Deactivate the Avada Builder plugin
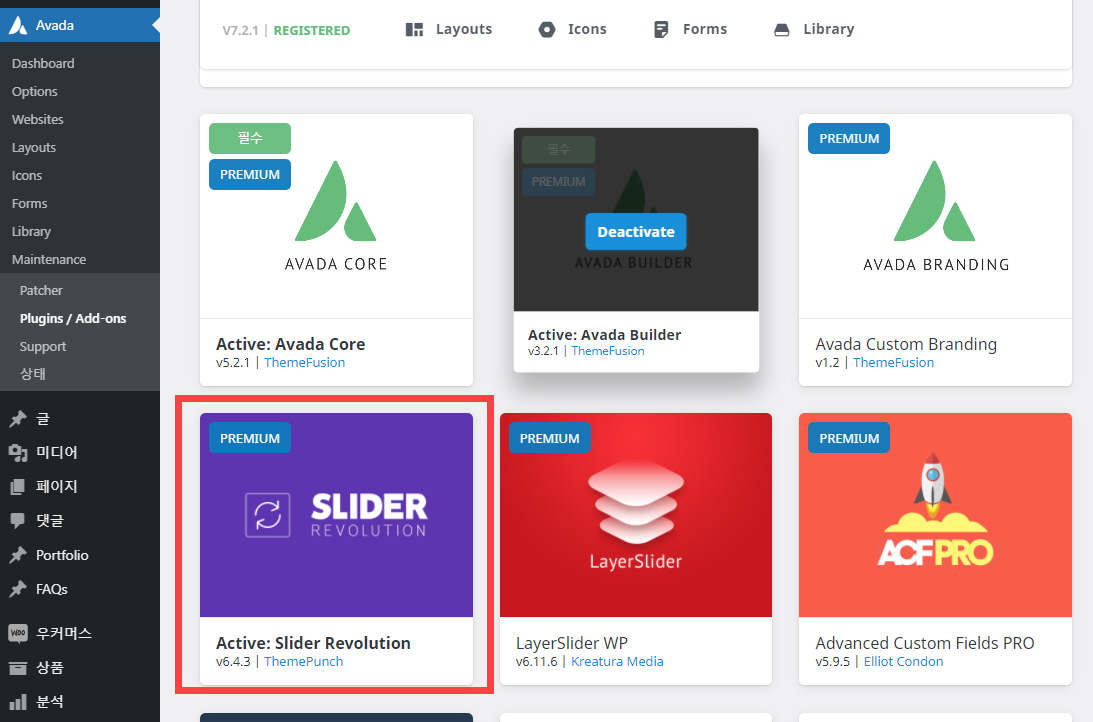This screenshot has height=722, width=1093. (636, 232)
